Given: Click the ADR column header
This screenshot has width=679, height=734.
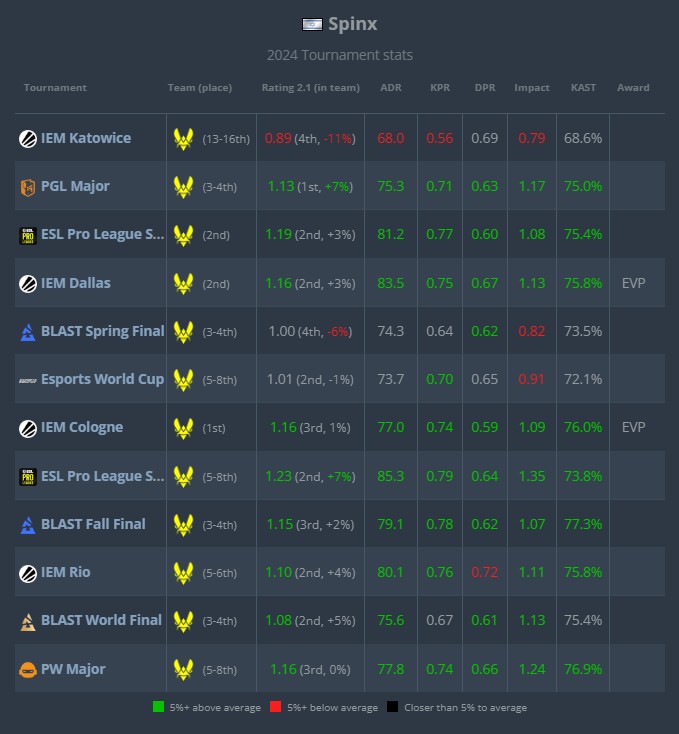Looking at the screenshot, I should 391,88.
